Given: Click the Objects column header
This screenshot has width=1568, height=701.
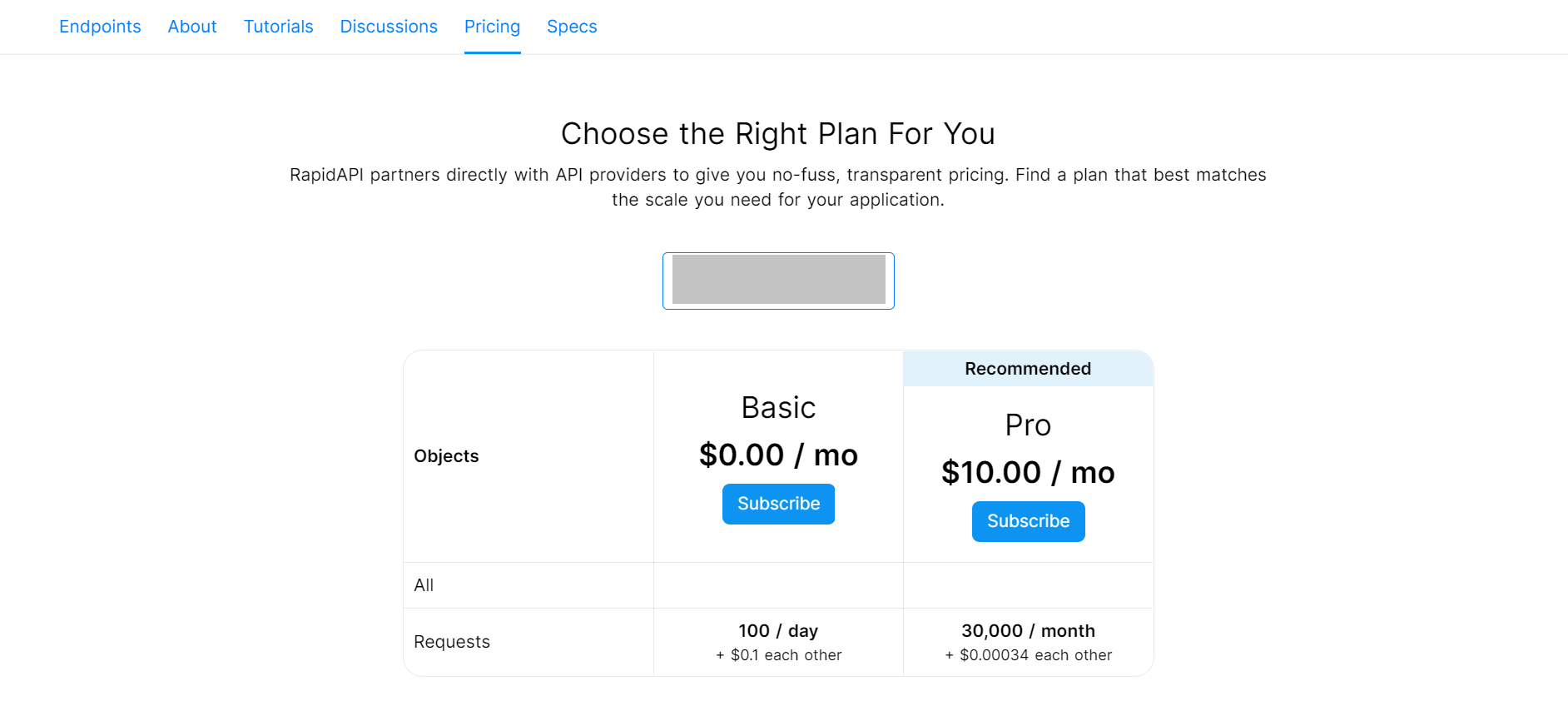Looking at the screenshot, I should tap(446, 456).
